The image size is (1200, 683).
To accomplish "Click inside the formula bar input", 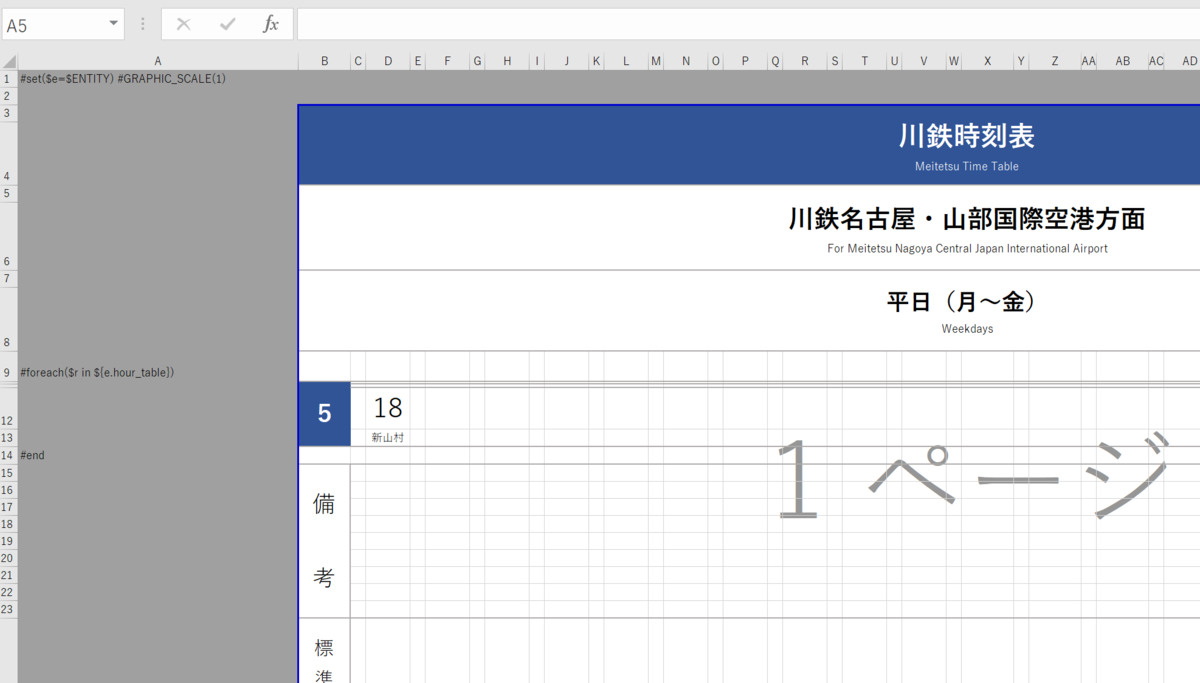I will [x=748, y=25].
